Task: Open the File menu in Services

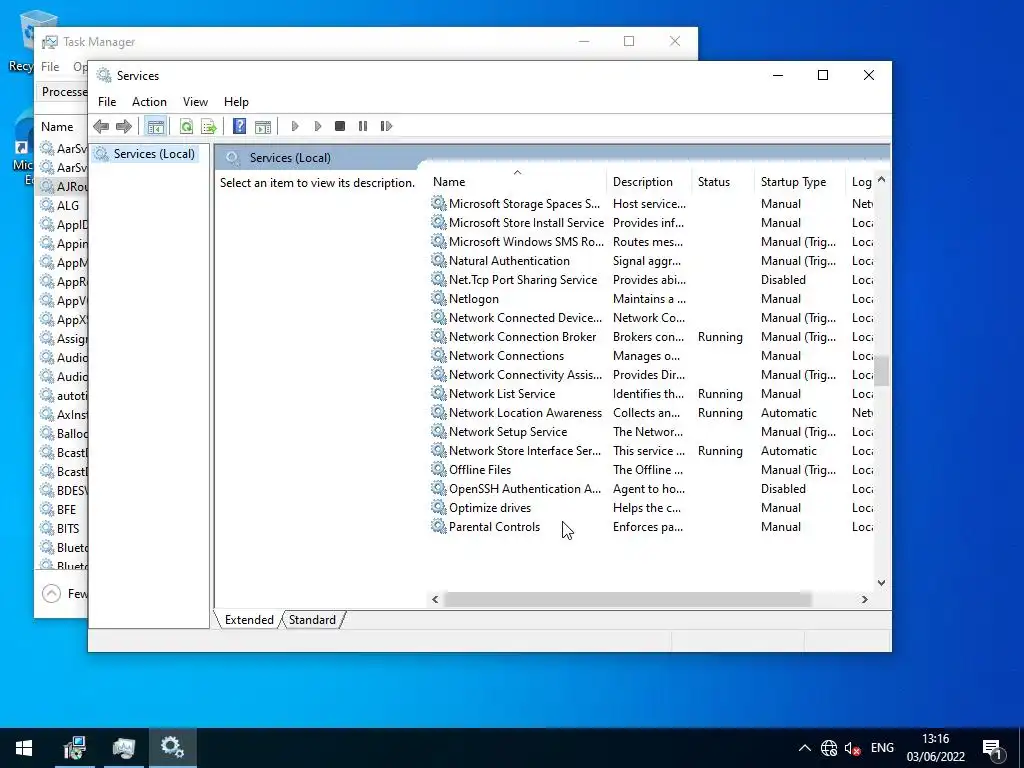Action: coord(107,102)
